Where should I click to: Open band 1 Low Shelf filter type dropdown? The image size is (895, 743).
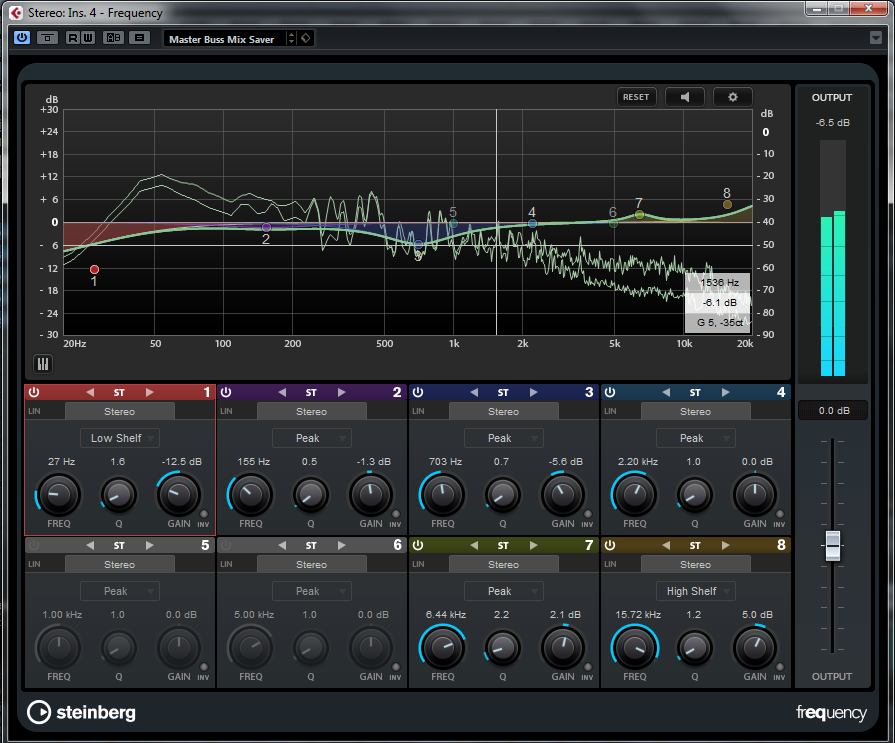point(120,438)
